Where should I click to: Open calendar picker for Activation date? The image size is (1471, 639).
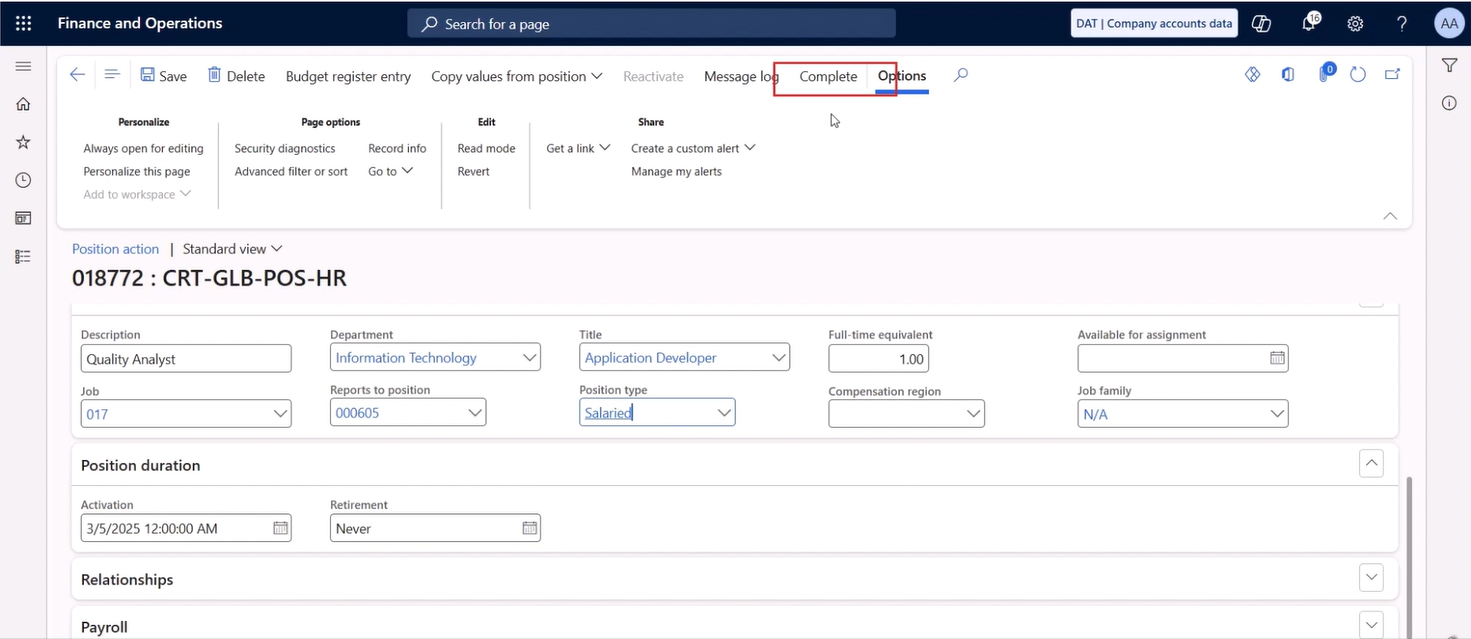(281, 528)
